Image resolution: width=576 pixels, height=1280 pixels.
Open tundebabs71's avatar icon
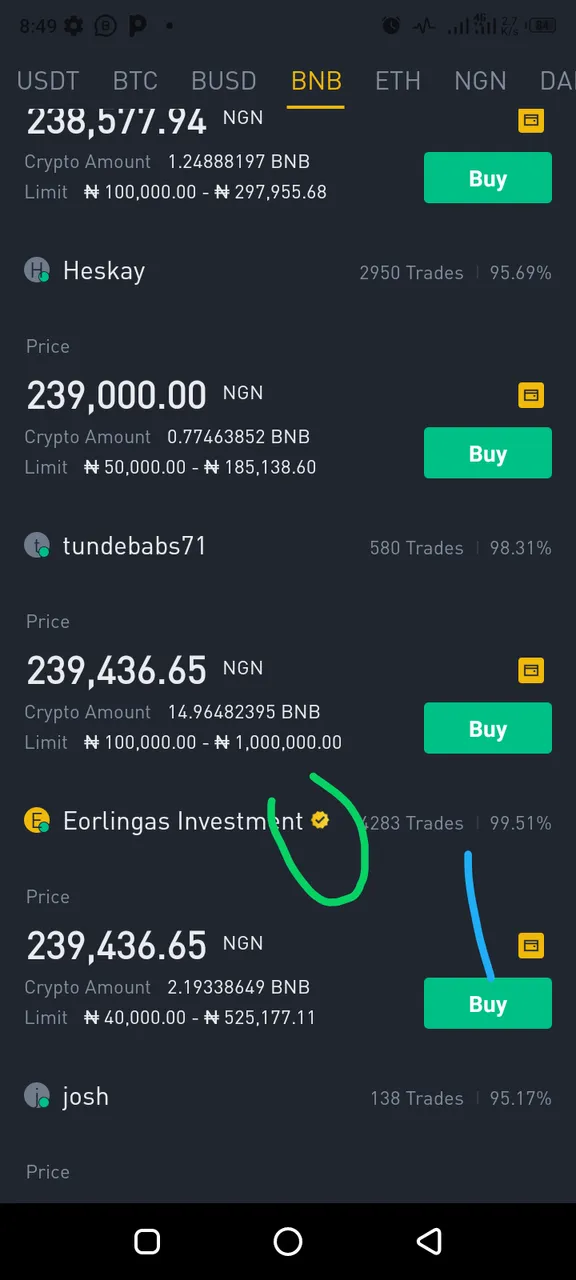click(x=37, y=545)
